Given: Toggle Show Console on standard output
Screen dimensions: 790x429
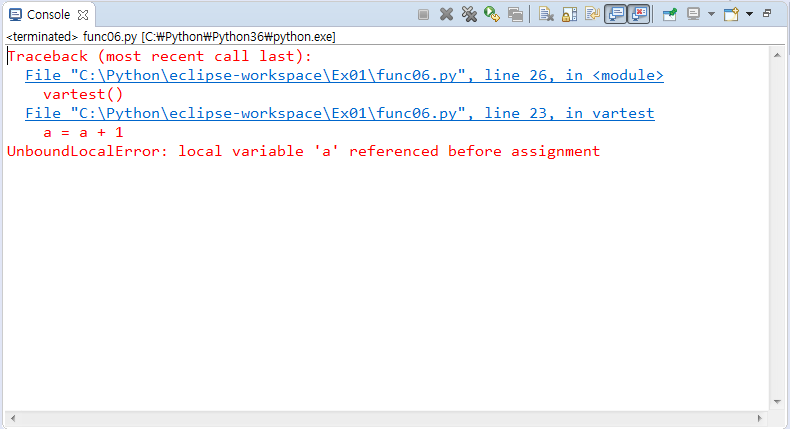Looking at the screenshot, I should pyautogui.click(x=616, y=14).
